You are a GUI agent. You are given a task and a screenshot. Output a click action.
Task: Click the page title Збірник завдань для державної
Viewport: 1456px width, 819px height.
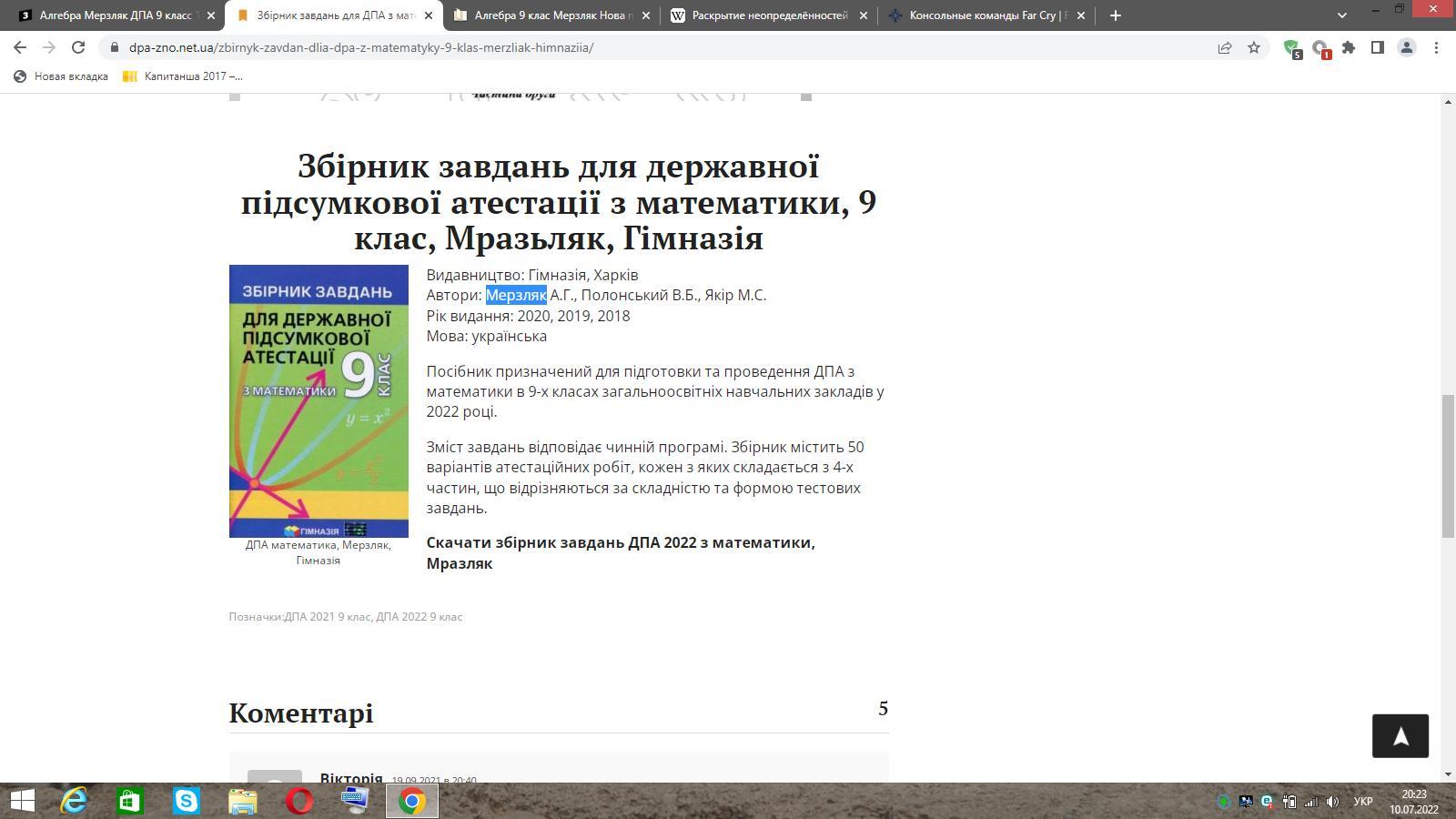559,202
